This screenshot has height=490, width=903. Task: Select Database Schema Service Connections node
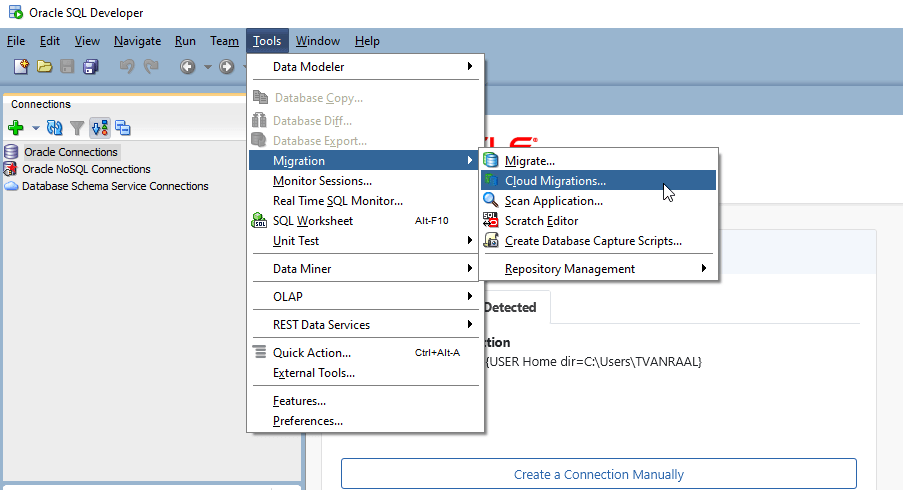(x=115, y=186)
